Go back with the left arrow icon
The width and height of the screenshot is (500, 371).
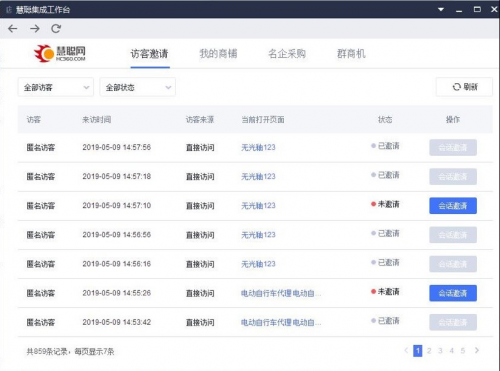(x=13, y=29)
